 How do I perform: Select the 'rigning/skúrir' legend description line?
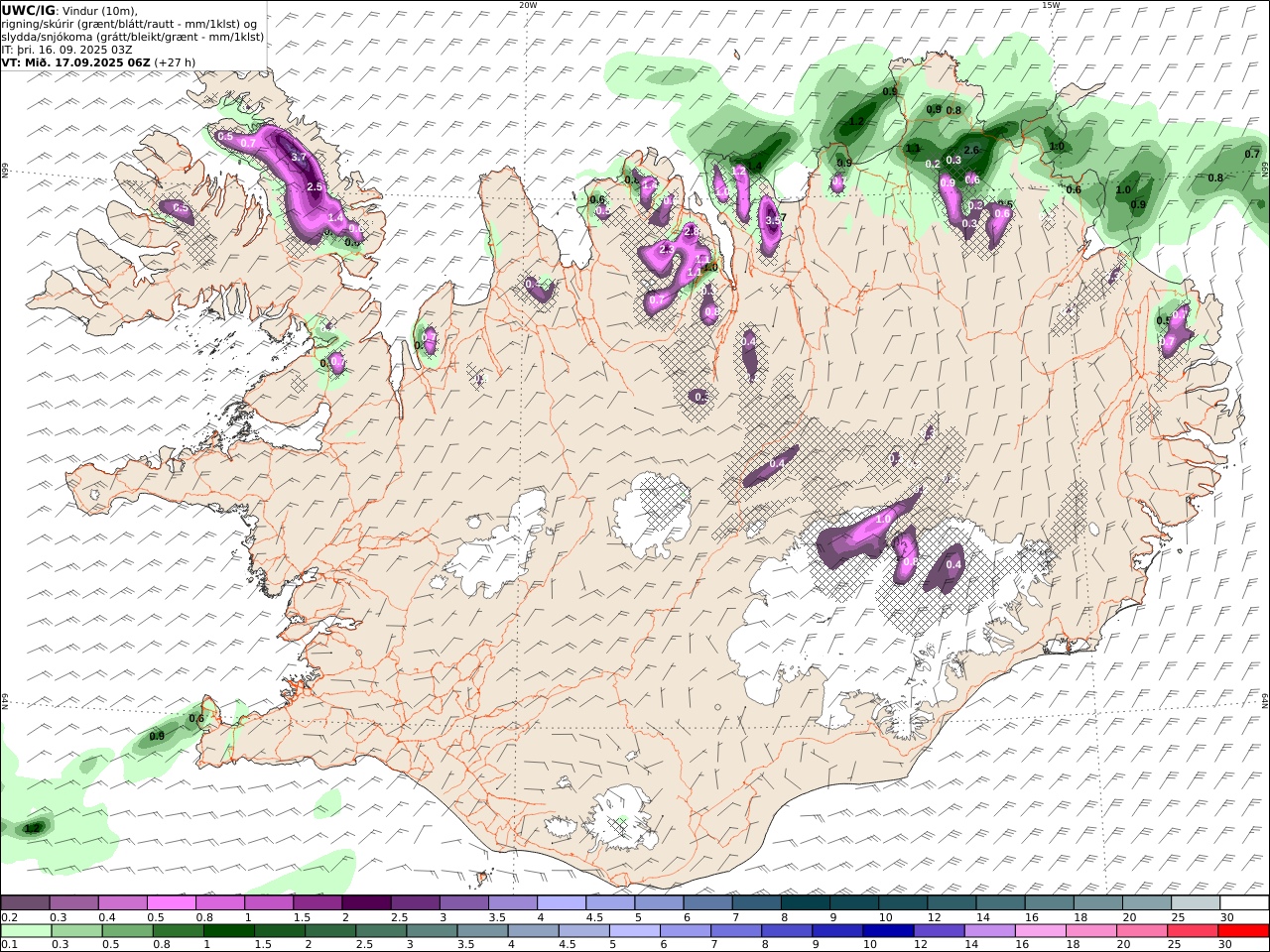pyautogui.click(x=129, y=24)
